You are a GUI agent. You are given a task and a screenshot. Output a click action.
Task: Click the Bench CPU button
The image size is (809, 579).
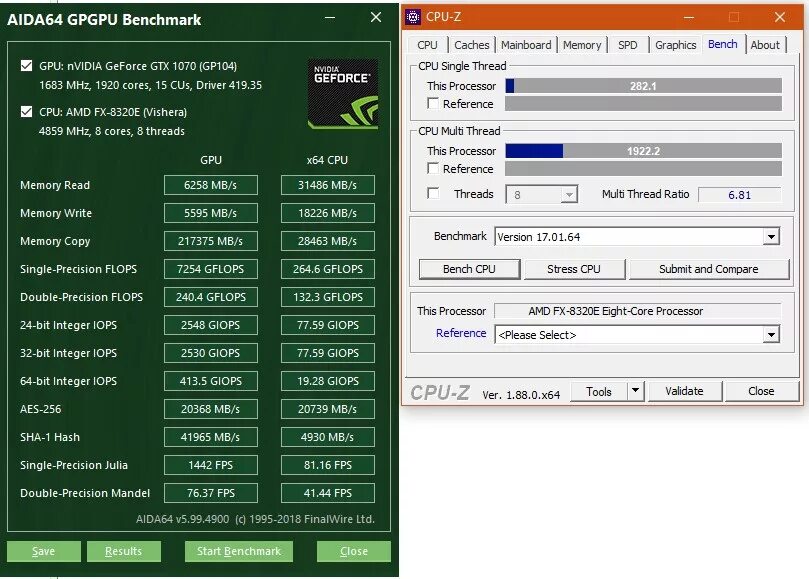469,269
